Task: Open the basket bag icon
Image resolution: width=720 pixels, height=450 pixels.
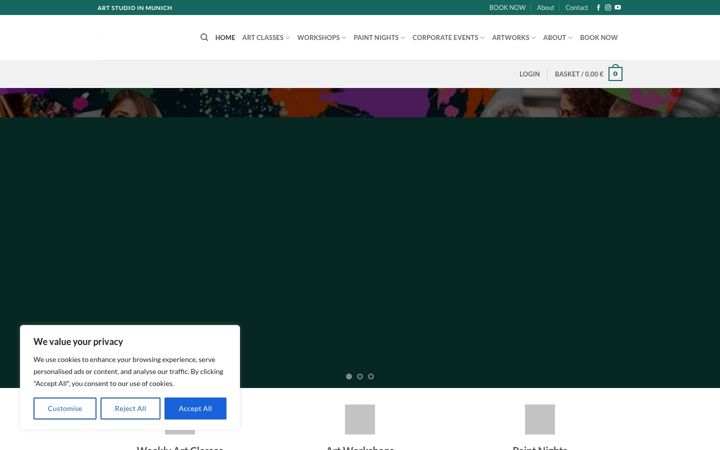Action: click(x=615, y=73)
